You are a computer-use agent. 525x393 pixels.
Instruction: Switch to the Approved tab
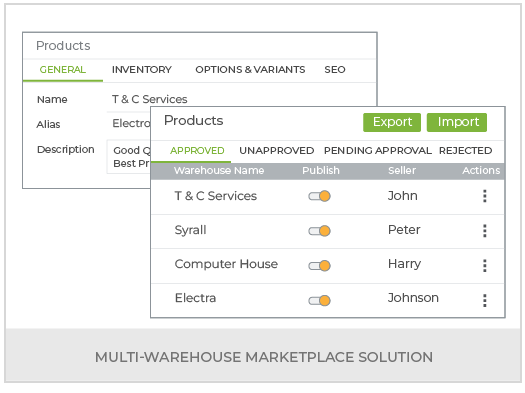pyautogui.click(x=197, y=151)
